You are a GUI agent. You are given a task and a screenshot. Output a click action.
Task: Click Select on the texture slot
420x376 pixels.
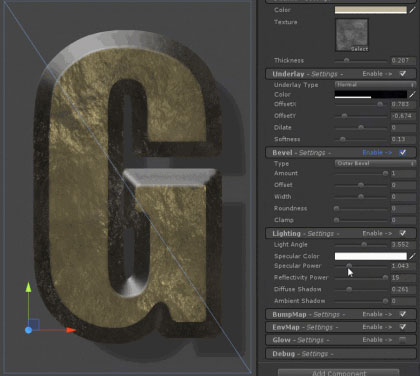359,49
